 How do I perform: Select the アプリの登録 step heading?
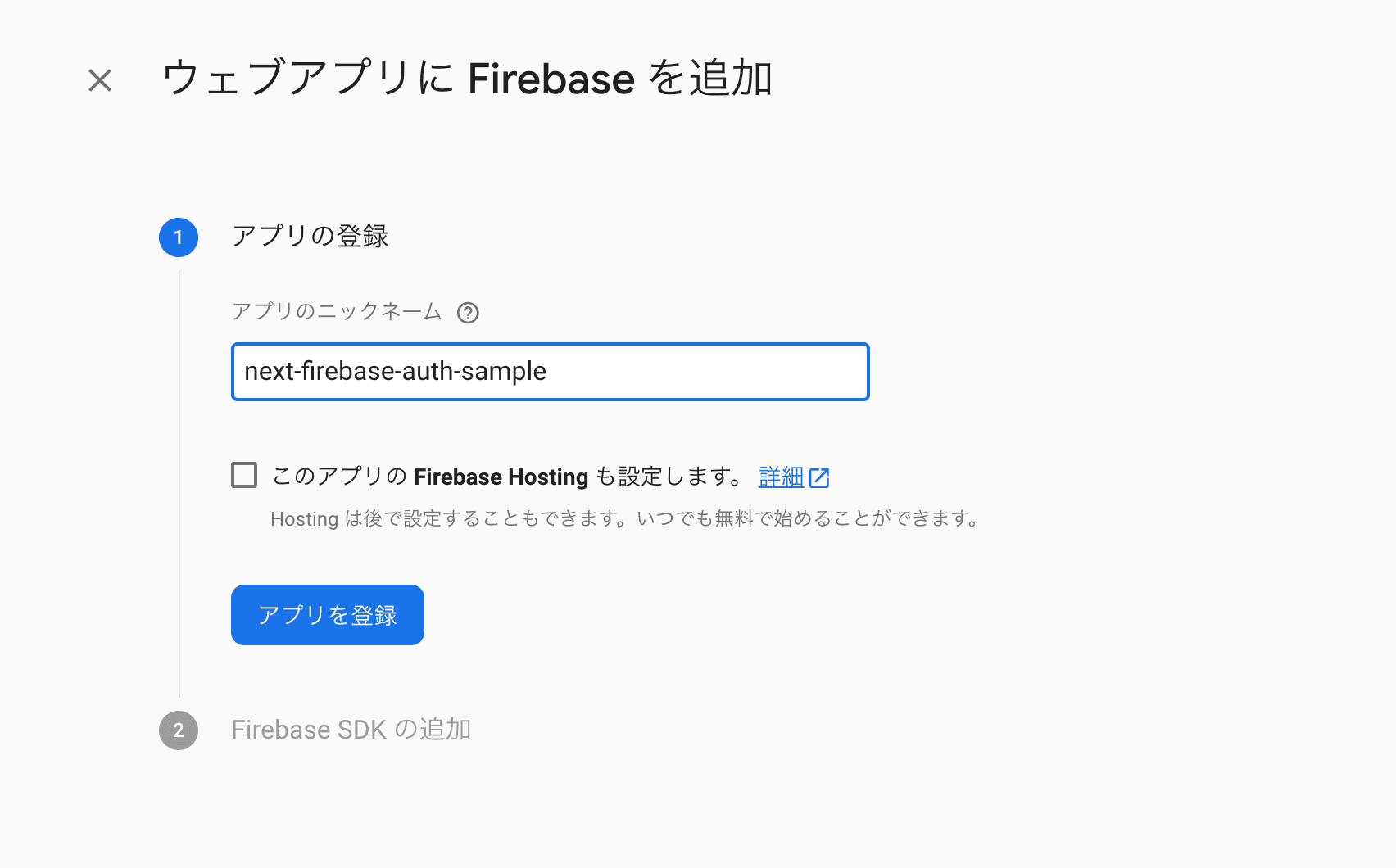click(310, 237)
